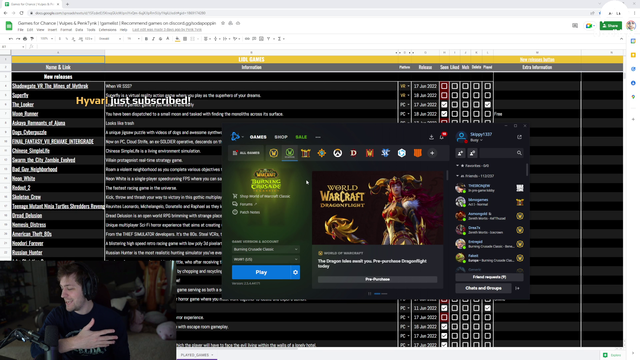Screen dimensions: 640x360
Task: Check Seen box for Shadowgate VR row
Action: [x=444, y=86]
